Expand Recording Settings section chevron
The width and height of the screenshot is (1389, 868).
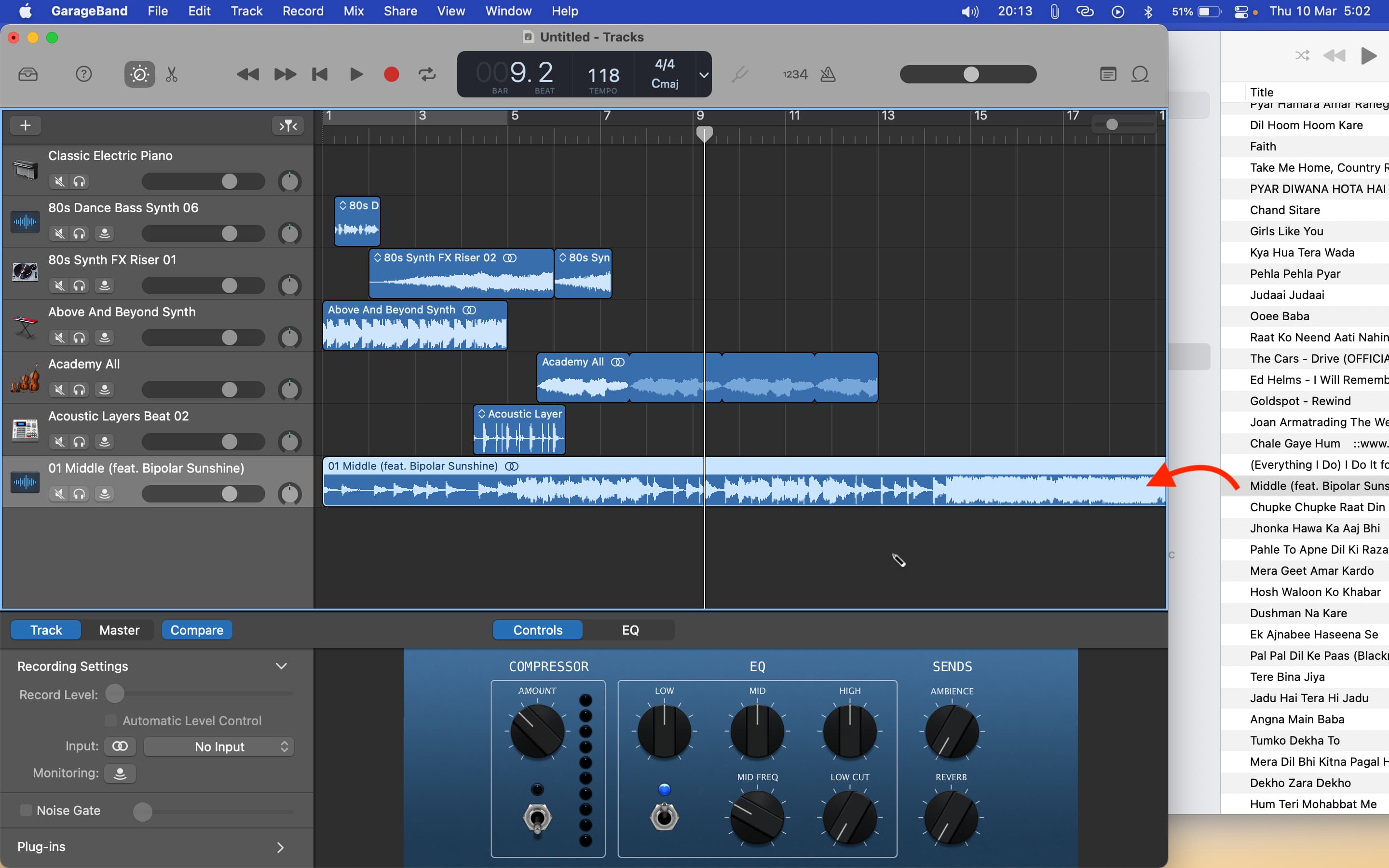(281, 666)
